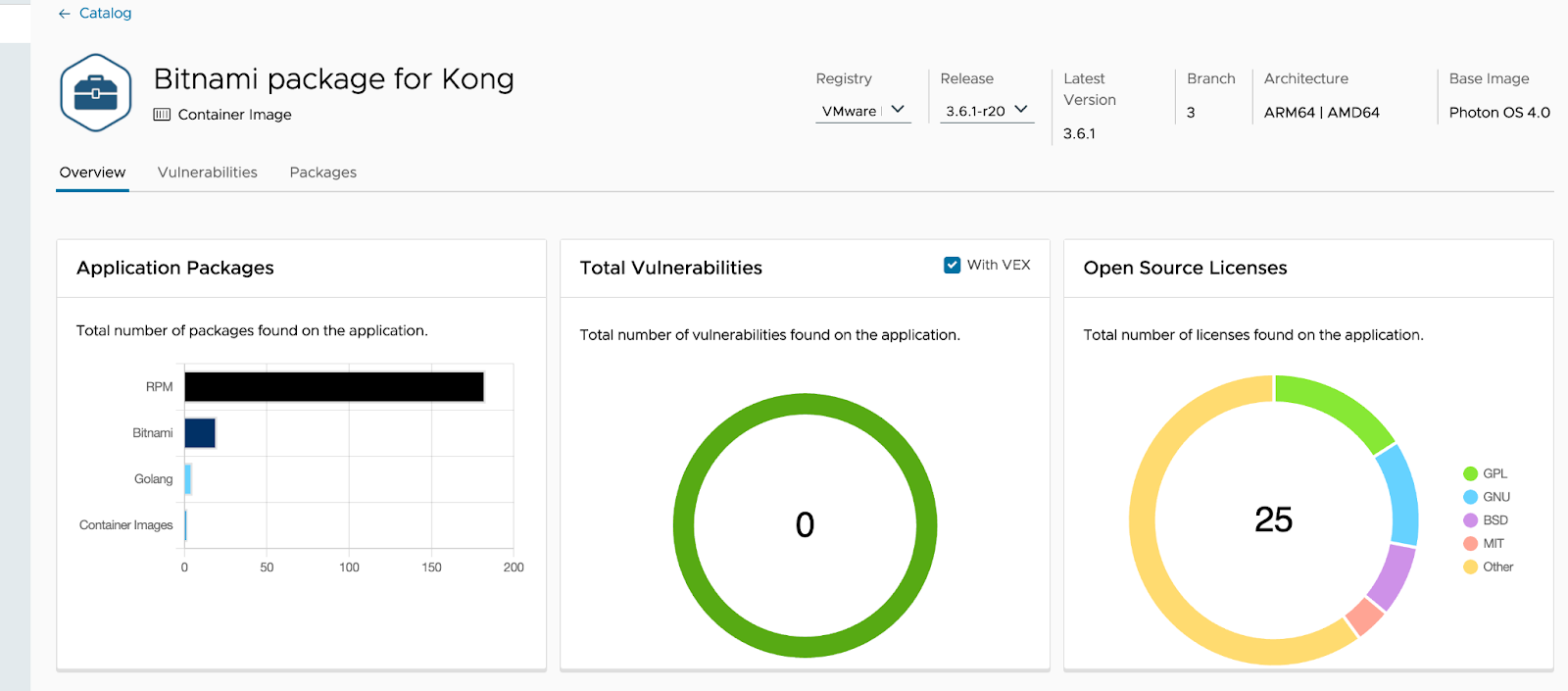Screen dimensions: 1568x691
Task: Click the Container Images axis label
Action: [125, 525]
